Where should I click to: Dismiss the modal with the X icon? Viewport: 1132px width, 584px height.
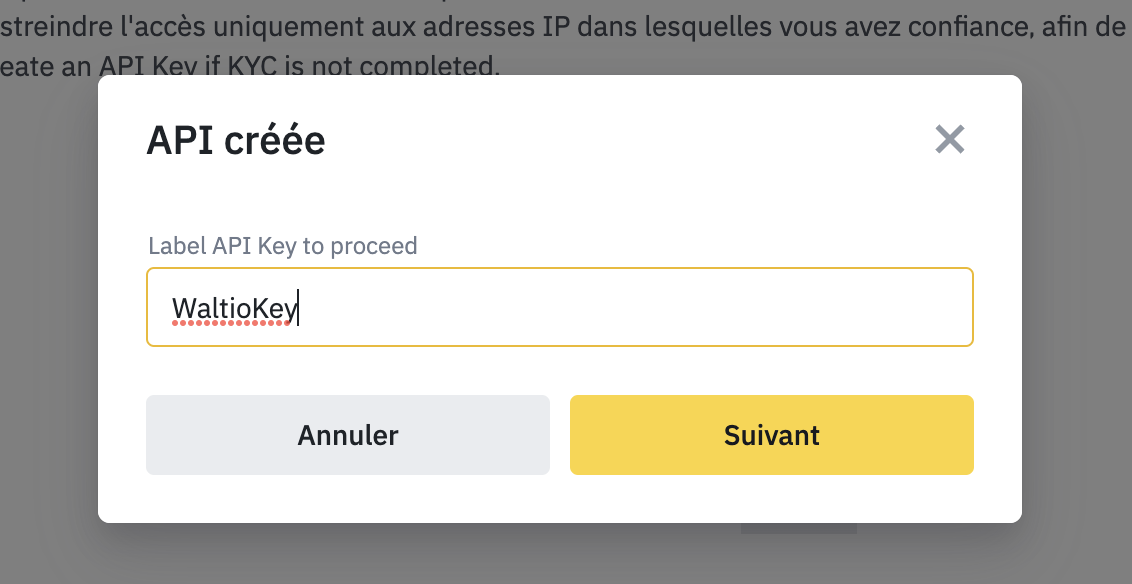click(x=949, y=140)
